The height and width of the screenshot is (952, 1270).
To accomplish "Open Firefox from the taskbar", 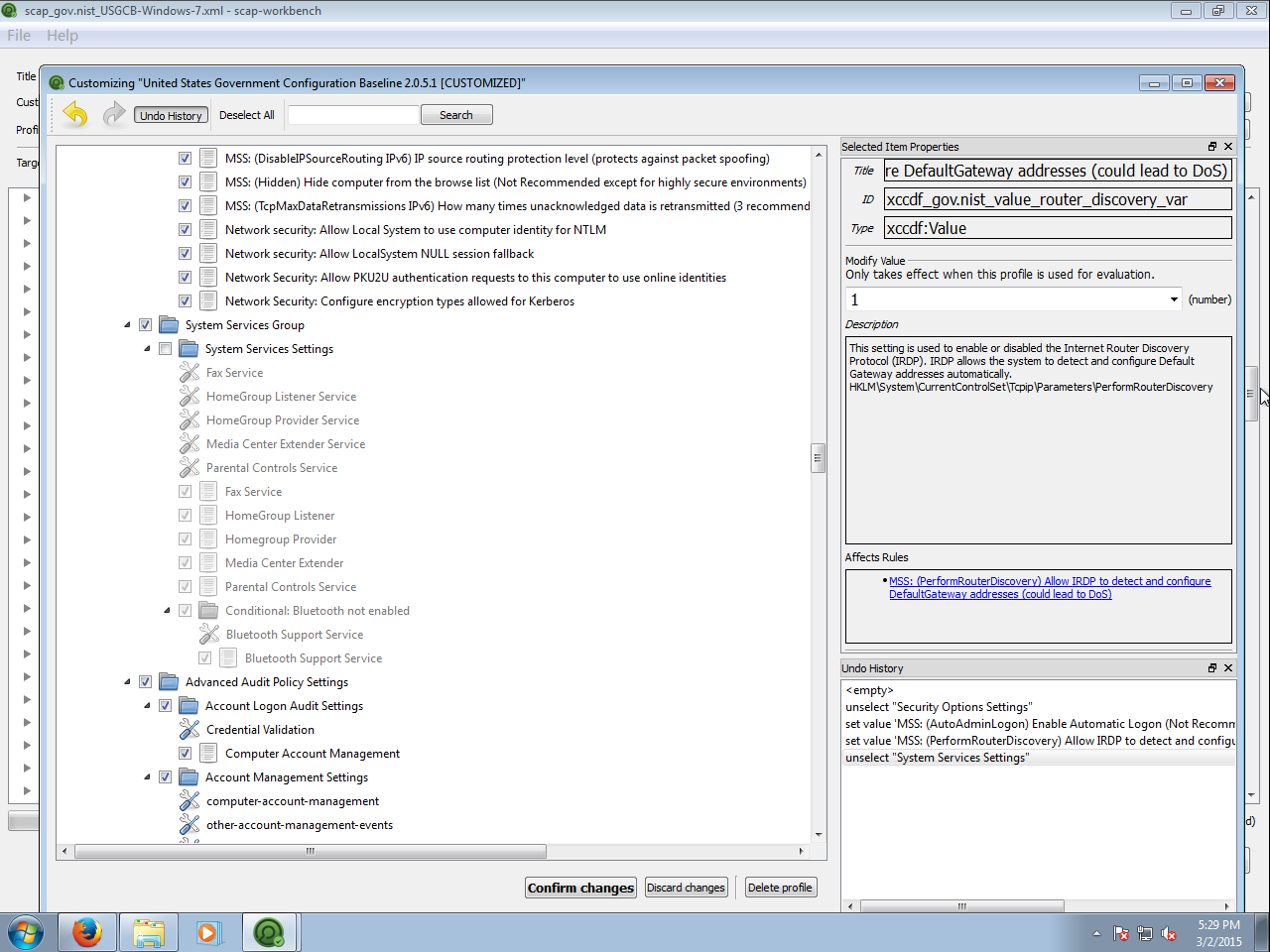I will click(x=87, y=933).
